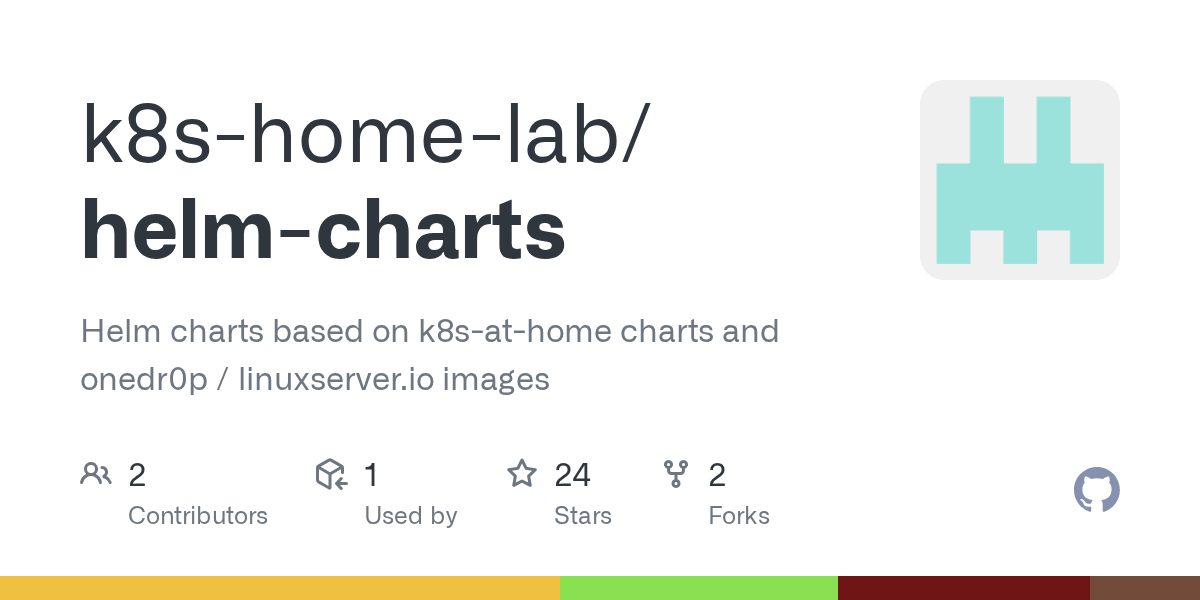Click the Used by package icon
Viewport: 1200px width, 600px height.
point(331,474)
